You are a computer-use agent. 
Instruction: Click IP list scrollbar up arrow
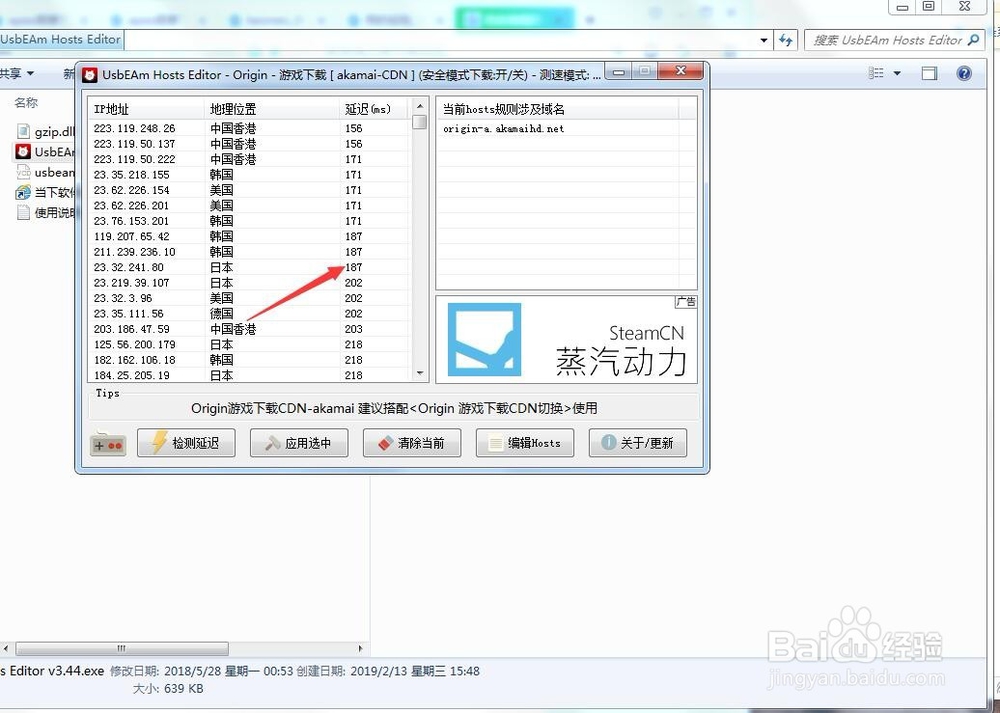click(420, 106)
